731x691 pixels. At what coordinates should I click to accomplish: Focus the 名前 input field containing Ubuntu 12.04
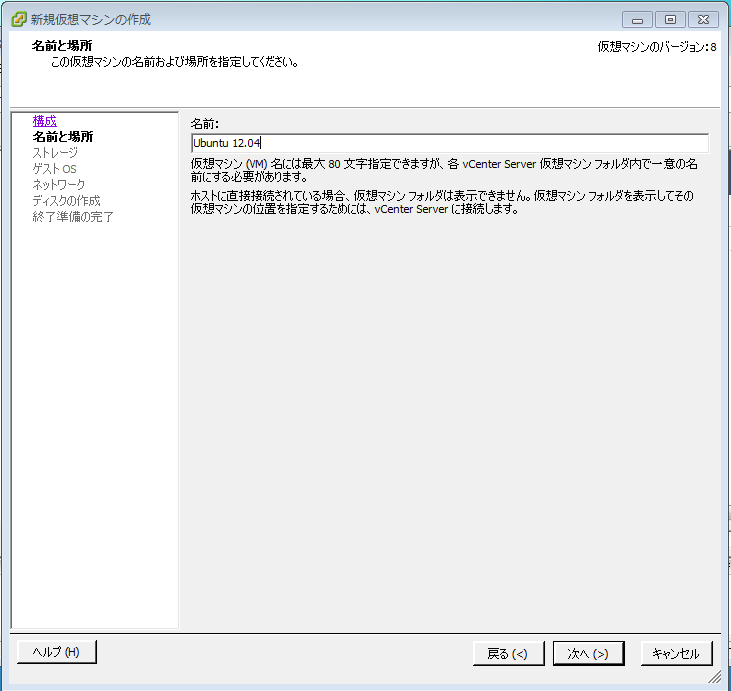pos(449,143)
